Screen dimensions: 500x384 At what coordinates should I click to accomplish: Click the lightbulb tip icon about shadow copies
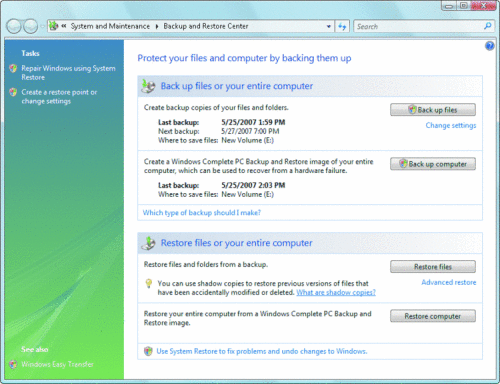tap(149, 283)
